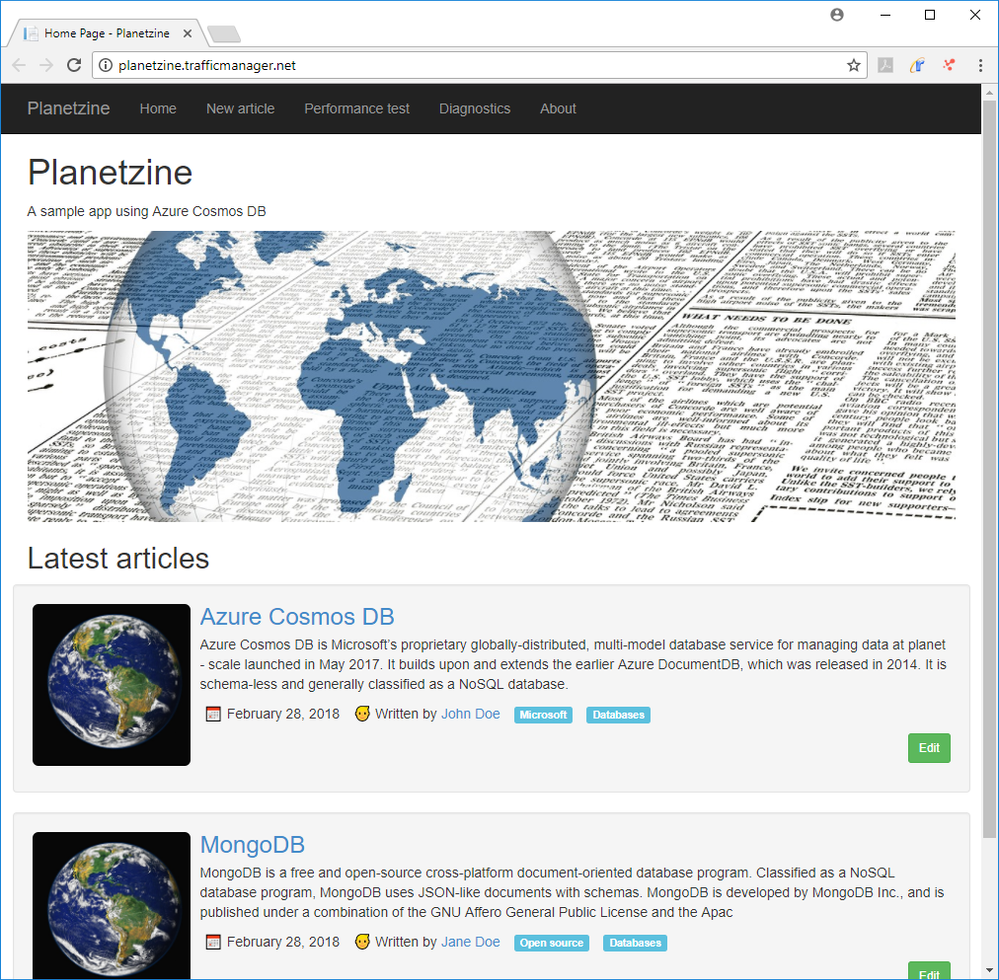This screenshot has width=999, height=980.
Task: Select the Home Page - Planetzine tab
Action: (107, 33)
